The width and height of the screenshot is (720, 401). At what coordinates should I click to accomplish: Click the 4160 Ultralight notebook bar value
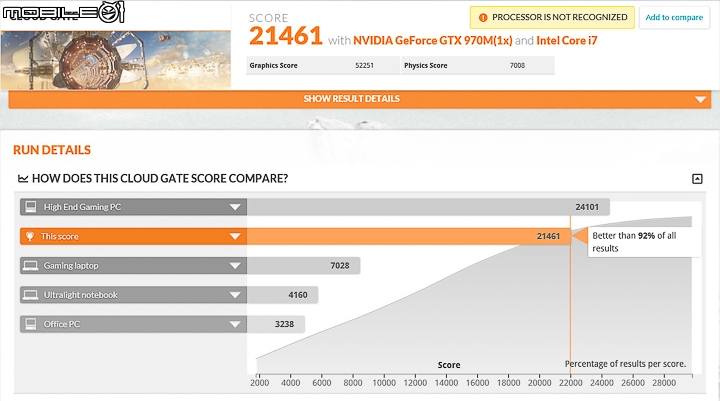pos(298,295)
